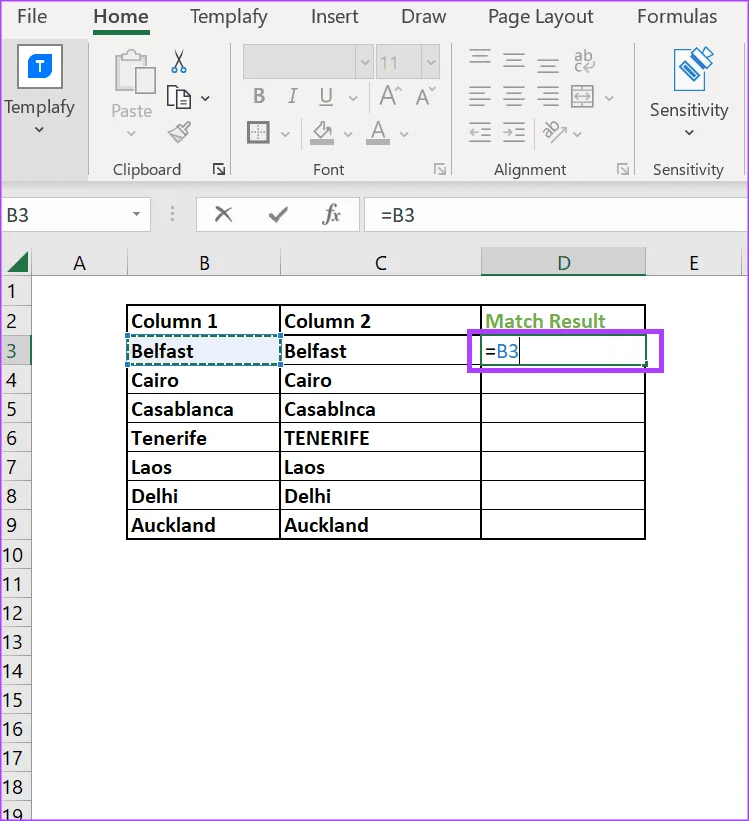Click the Font Color letter A
The image size is (749, 821).
(378, 133)
